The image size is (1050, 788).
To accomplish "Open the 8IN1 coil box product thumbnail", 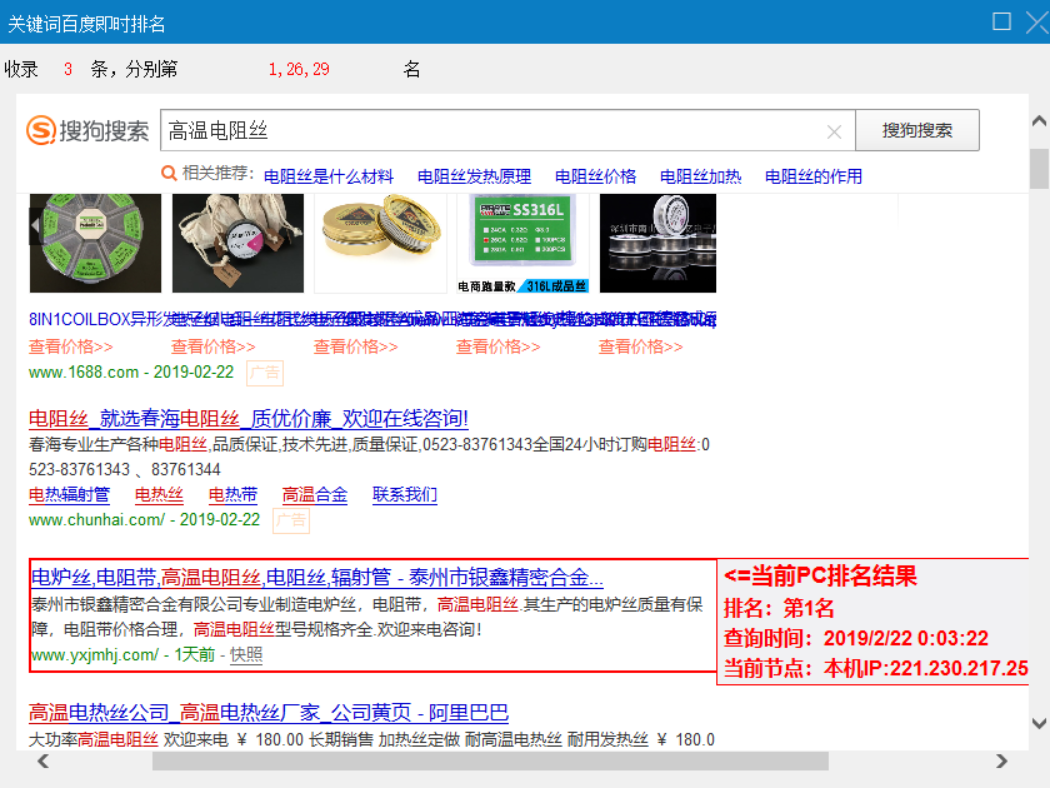I will tap(95, 243).
